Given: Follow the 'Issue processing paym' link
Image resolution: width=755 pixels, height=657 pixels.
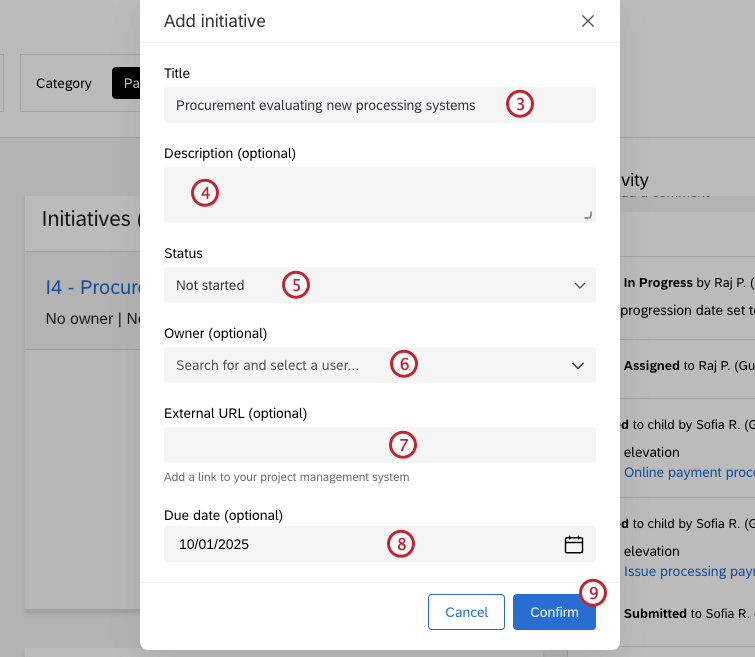Looking at the screenshot, I should coord(689,571).
